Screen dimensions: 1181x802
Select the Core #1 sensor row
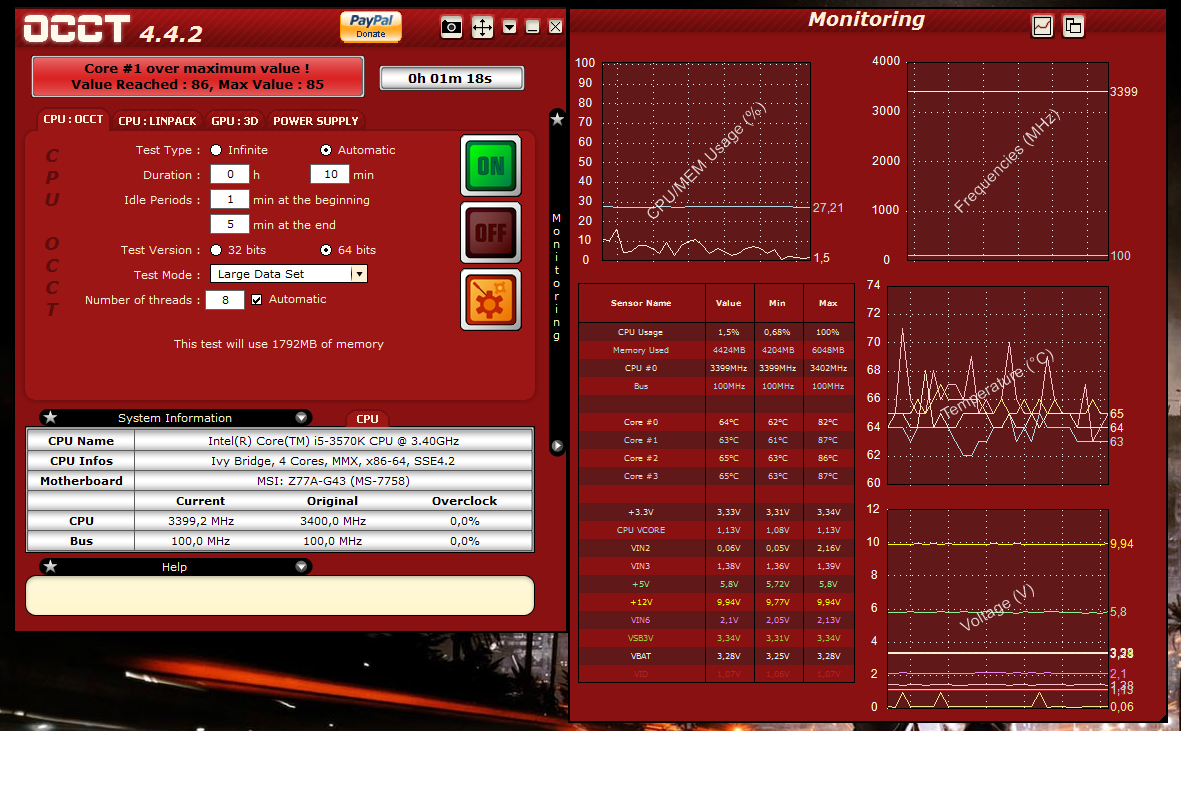(x=716, y=441)
